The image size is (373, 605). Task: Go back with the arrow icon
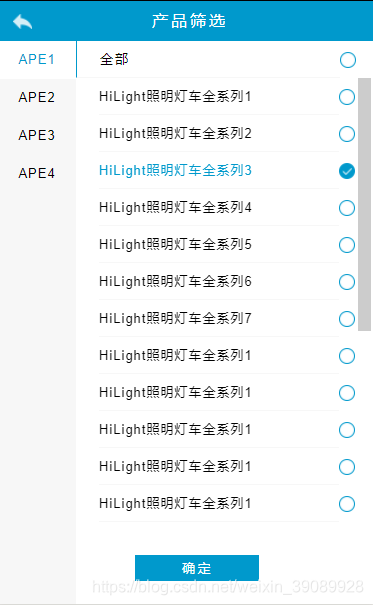click(x=22, y=22)
